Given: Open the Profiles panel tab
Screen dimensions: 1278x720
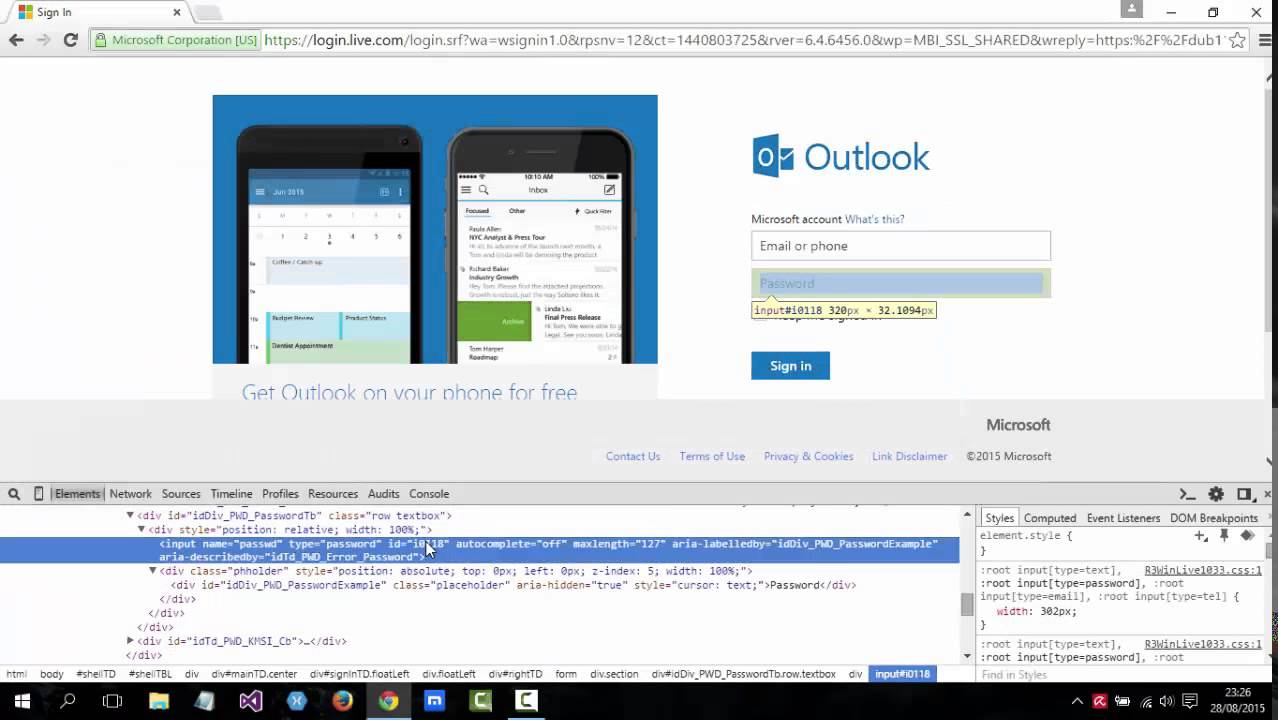Looking at the screenshot, I should pyautogui.click(x=280, y=494).
